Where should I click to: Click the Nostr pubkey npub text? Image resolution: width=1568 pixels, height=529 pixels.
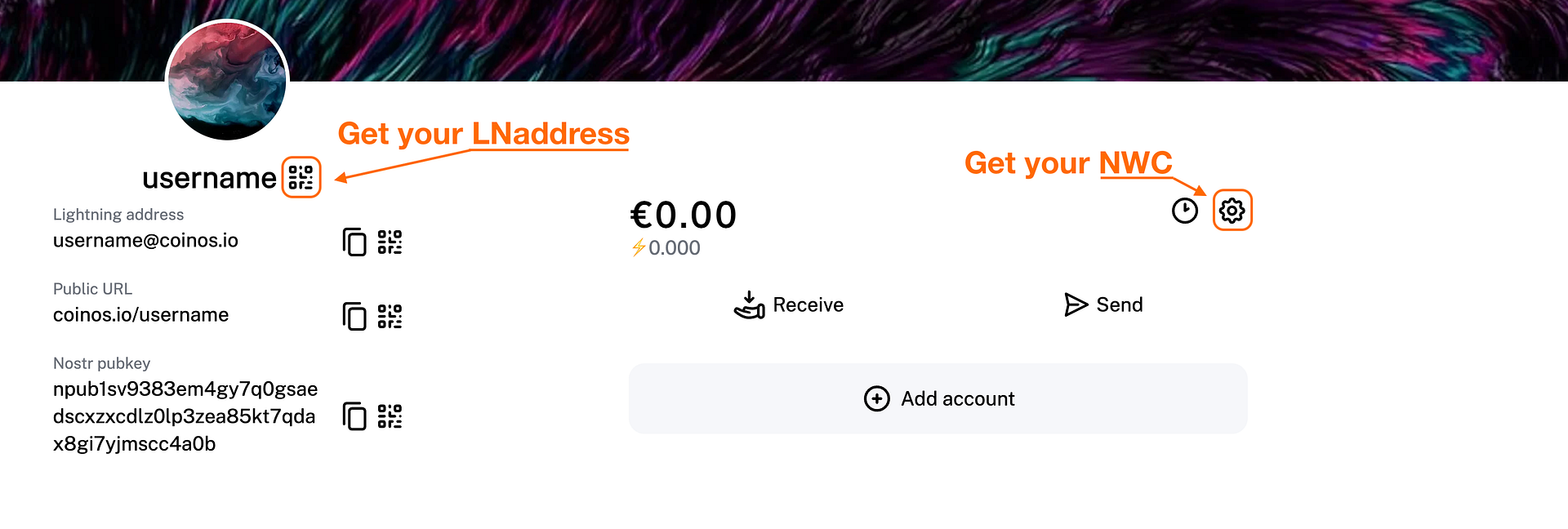185,416
